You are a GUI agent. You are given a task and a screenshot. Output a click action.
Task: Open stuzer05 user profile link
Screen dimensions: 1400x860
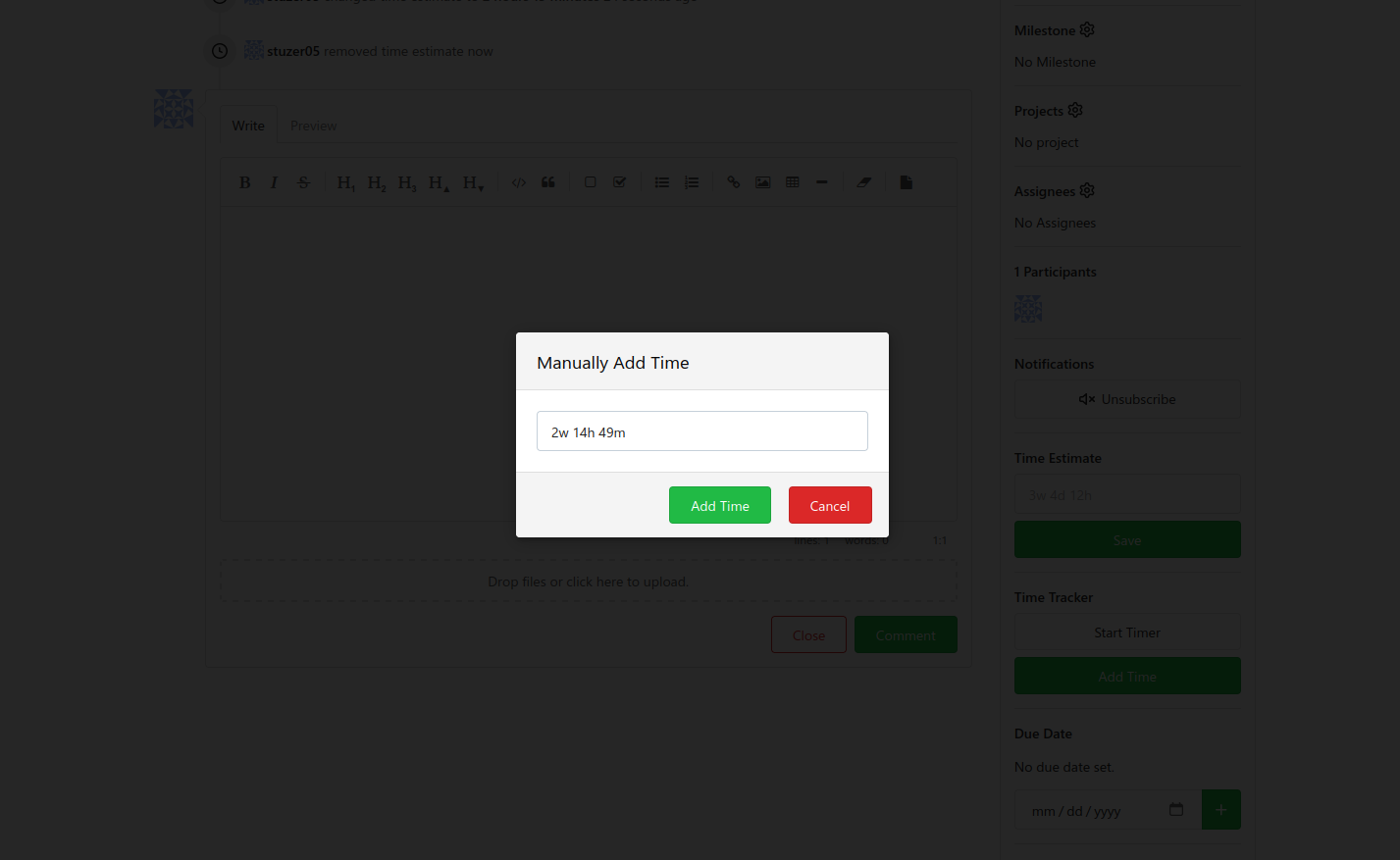click(293, 51)
